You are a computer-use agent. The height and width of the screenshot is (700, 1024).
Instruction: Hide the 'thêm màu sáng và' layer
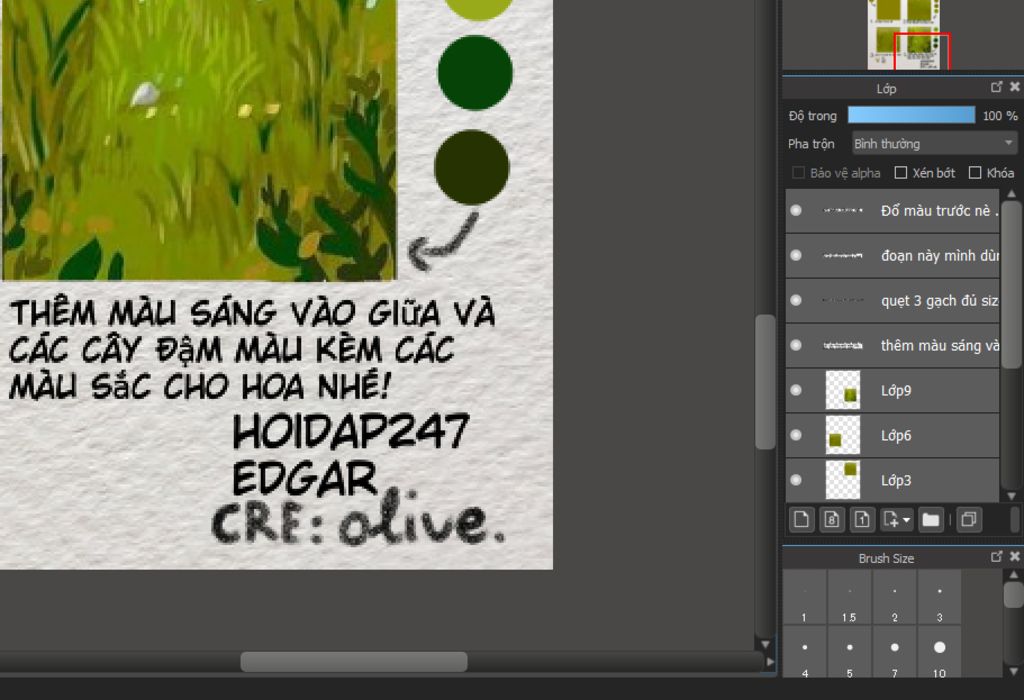click(795, 345)
